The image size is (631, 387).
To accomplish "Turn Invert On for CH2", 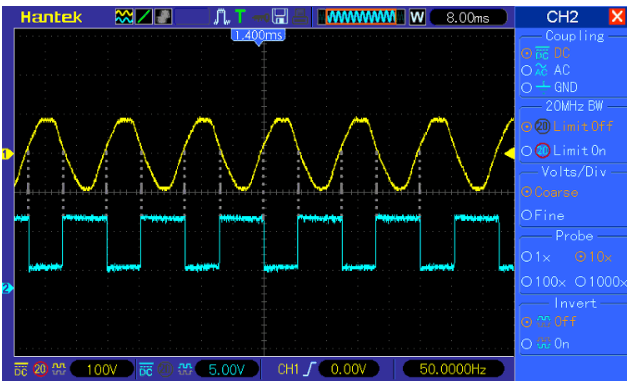I will (526, 344).
